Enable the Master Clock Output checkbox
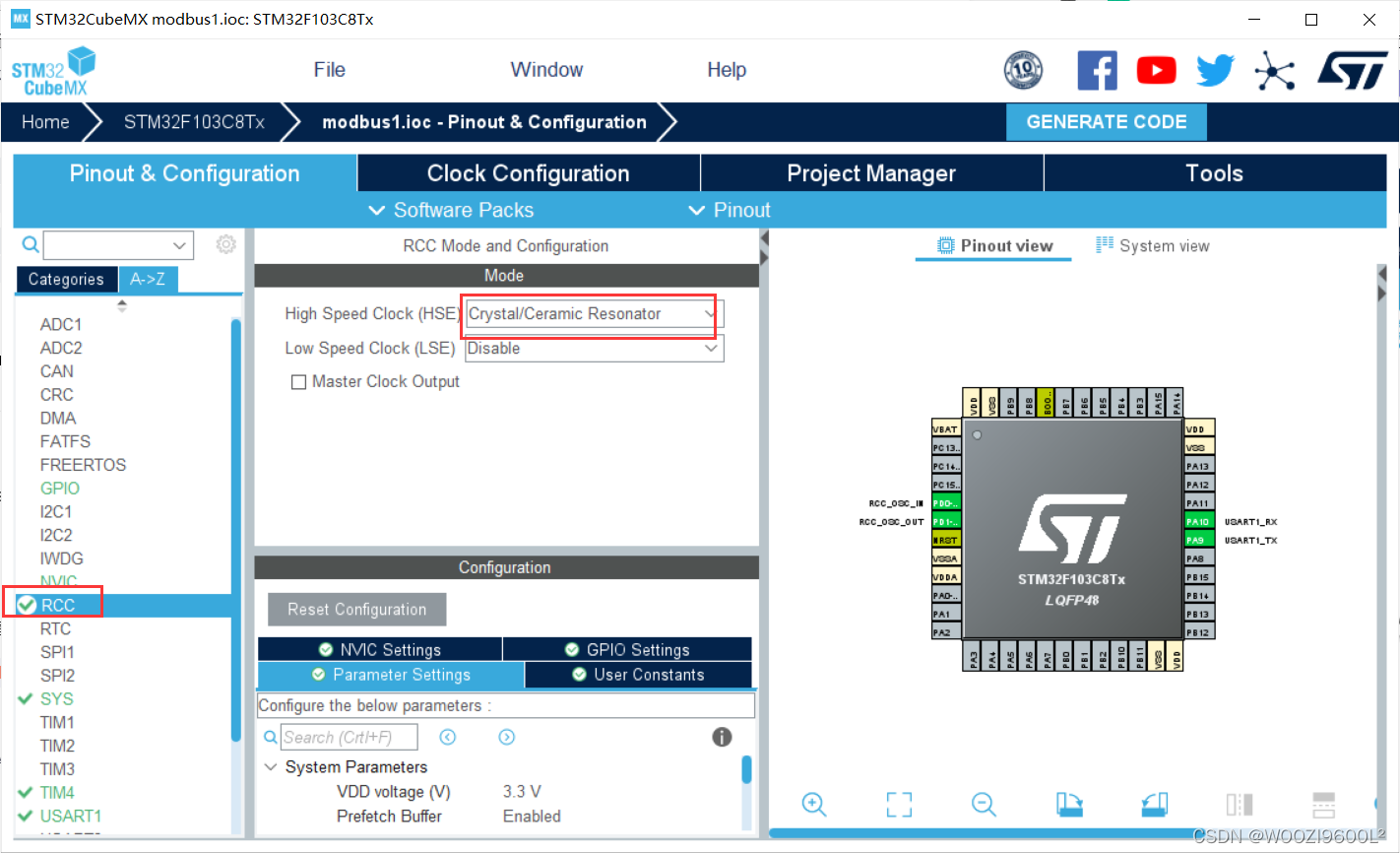Image resolution: width=1400 pixels, height=853 pixels. point(298,382)
